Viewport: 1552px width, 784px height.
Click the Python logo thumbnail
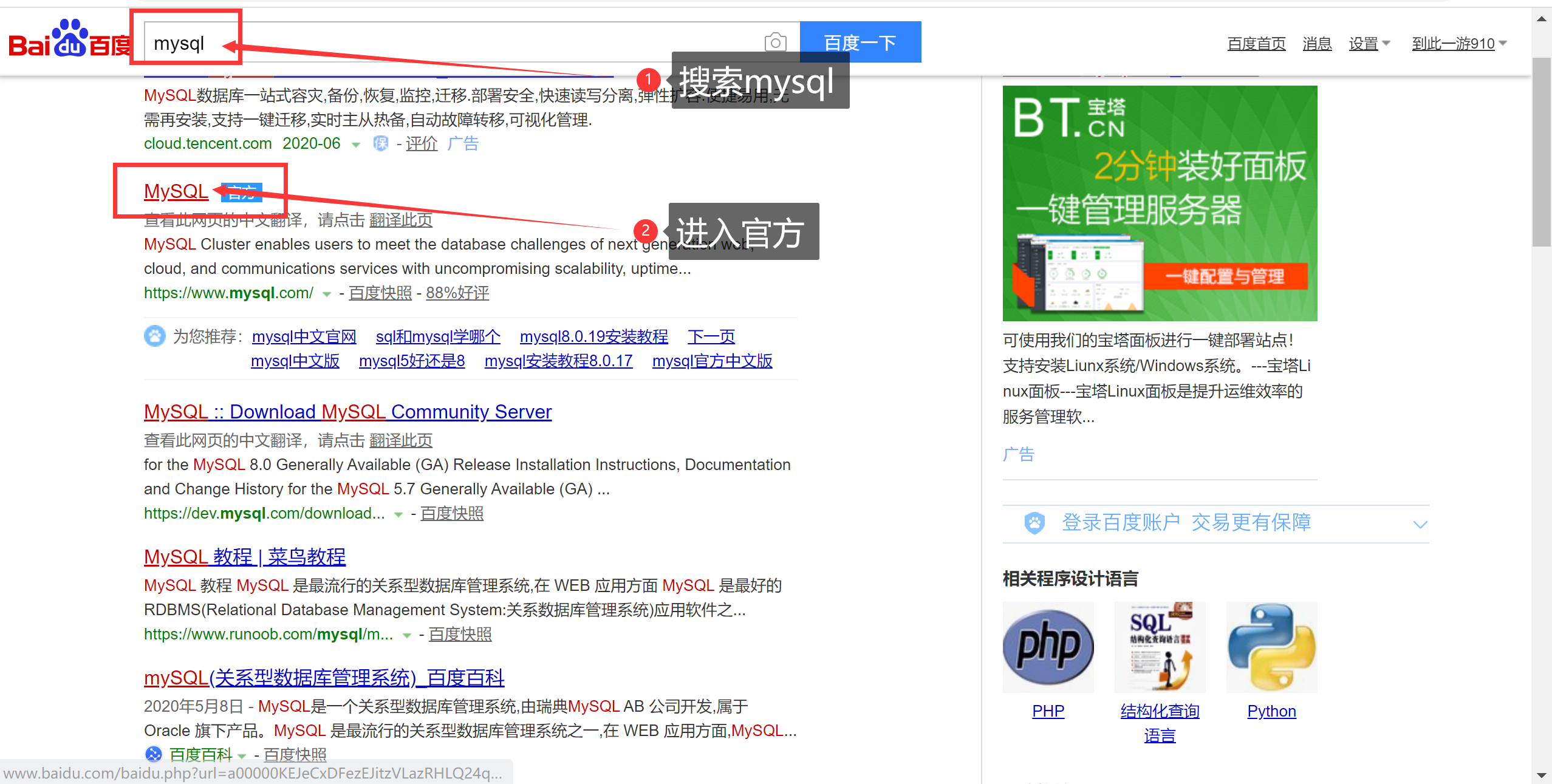click(1271, 647)
